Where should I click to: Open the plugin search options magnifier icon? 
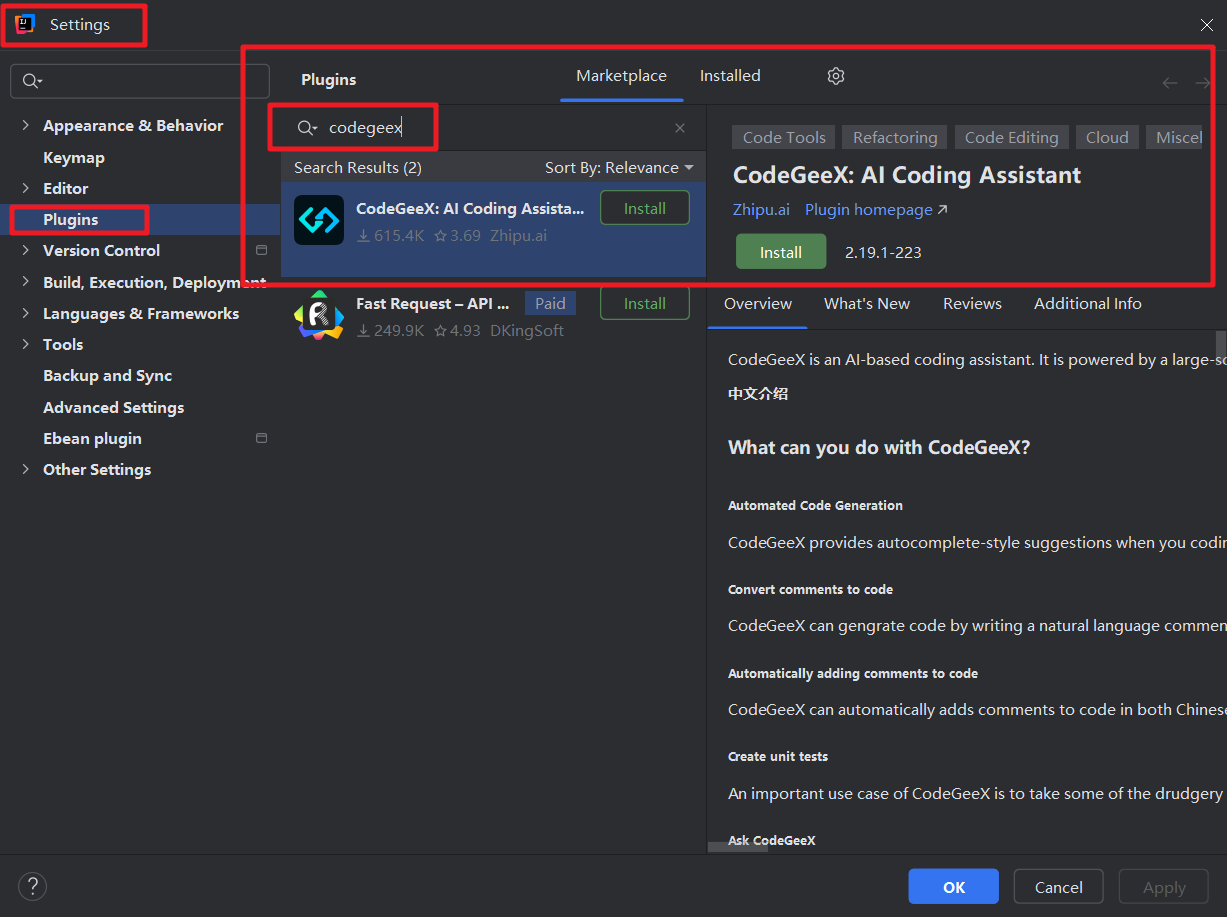point(306,128)
